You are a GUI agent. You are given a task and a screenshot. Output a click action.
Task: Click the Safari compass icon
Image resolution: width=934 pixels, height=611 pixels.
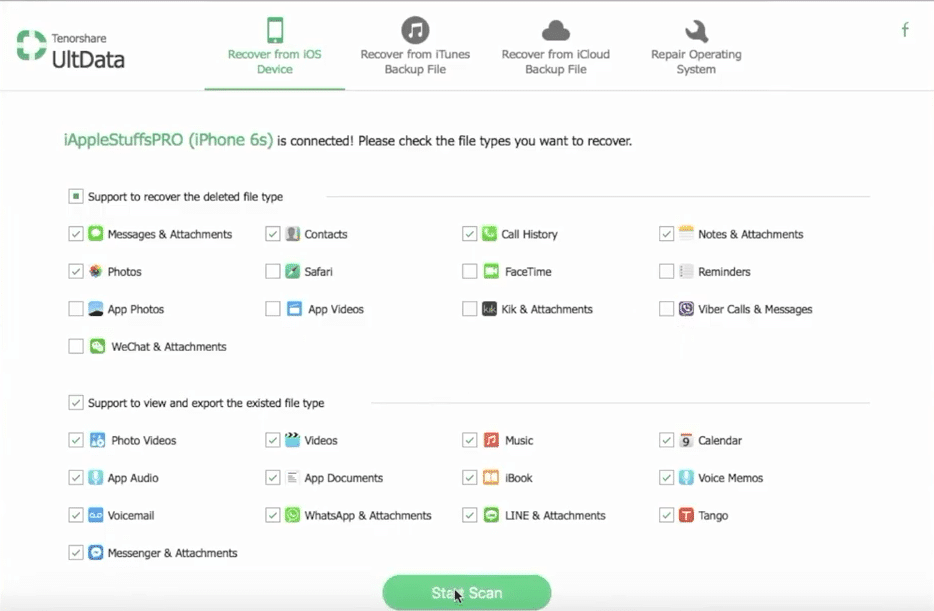point(292,272)
